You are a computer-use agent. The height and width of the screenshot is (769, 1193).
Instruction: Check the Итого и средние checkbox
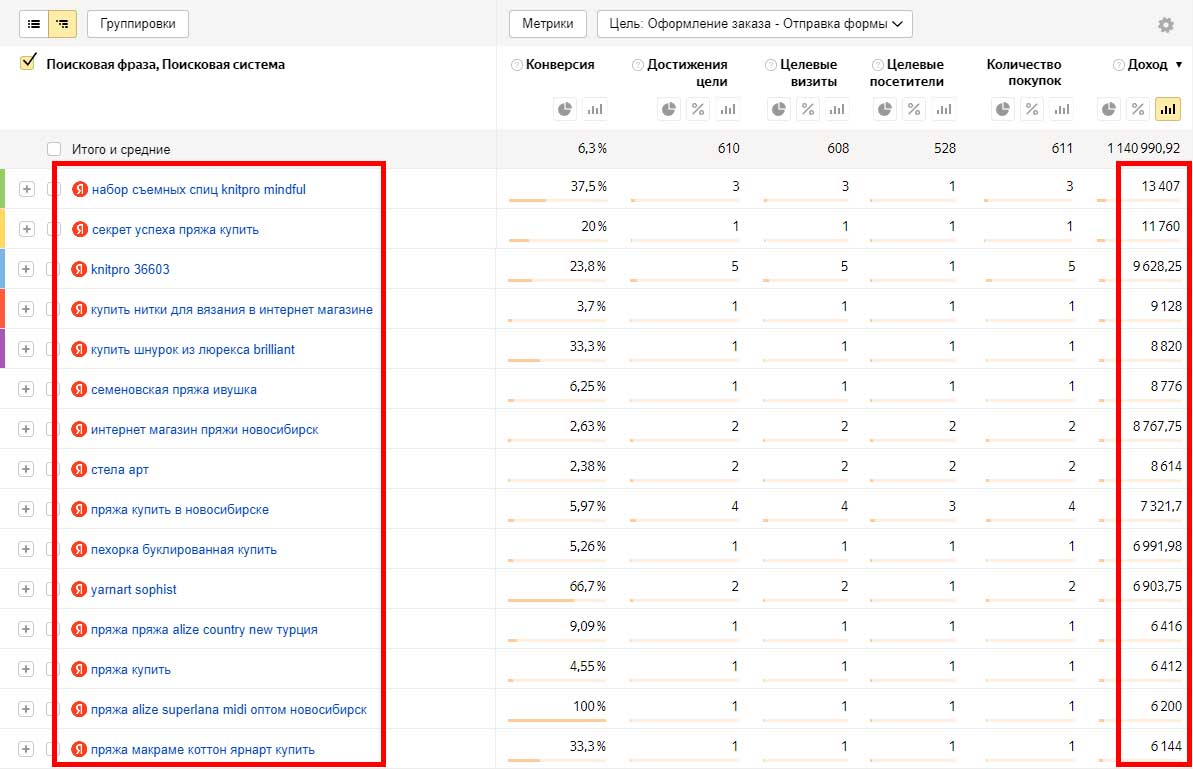(x=54, y=149)
